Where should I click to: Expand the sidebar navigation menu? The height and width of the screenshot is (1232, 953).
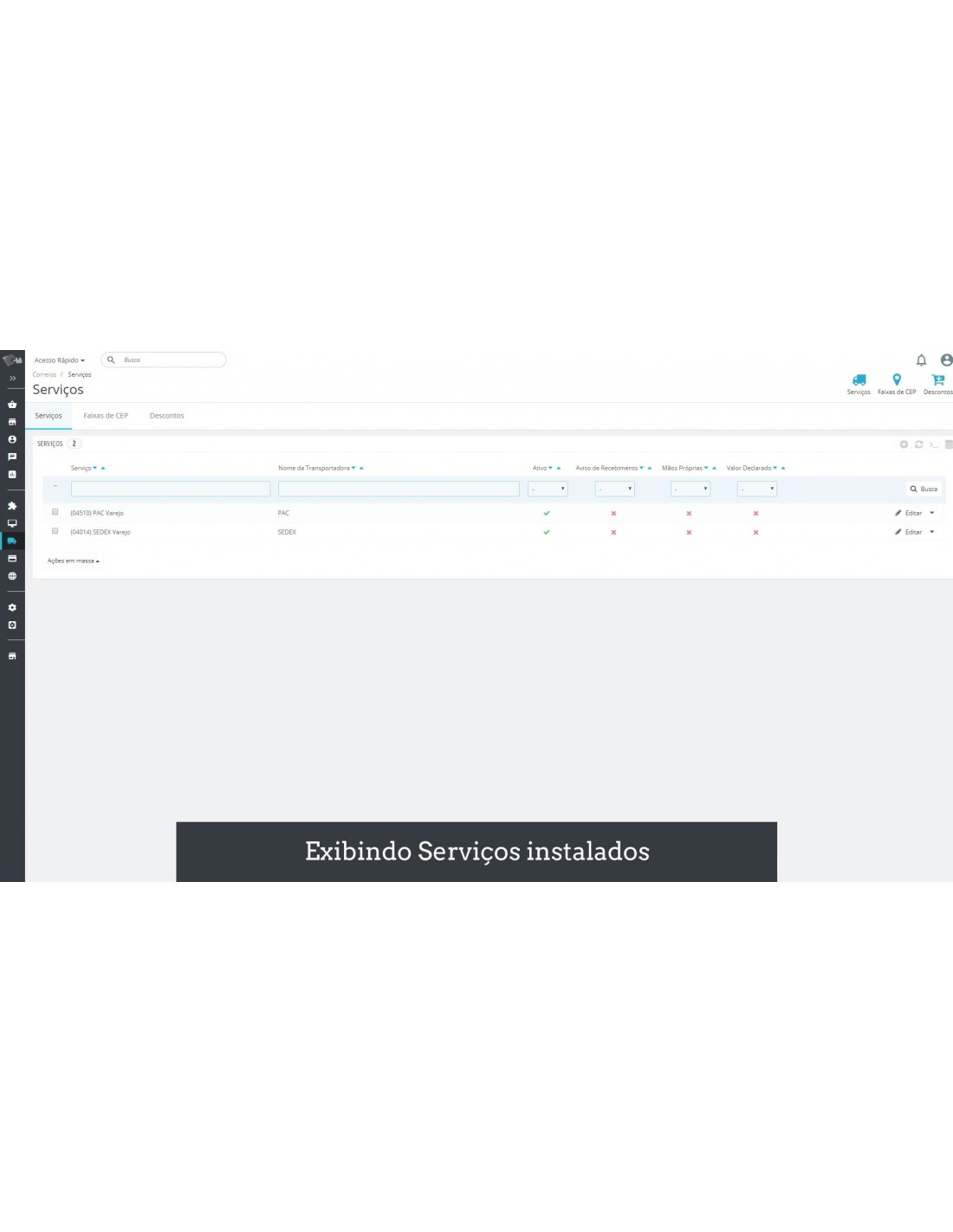coord(12,379)
